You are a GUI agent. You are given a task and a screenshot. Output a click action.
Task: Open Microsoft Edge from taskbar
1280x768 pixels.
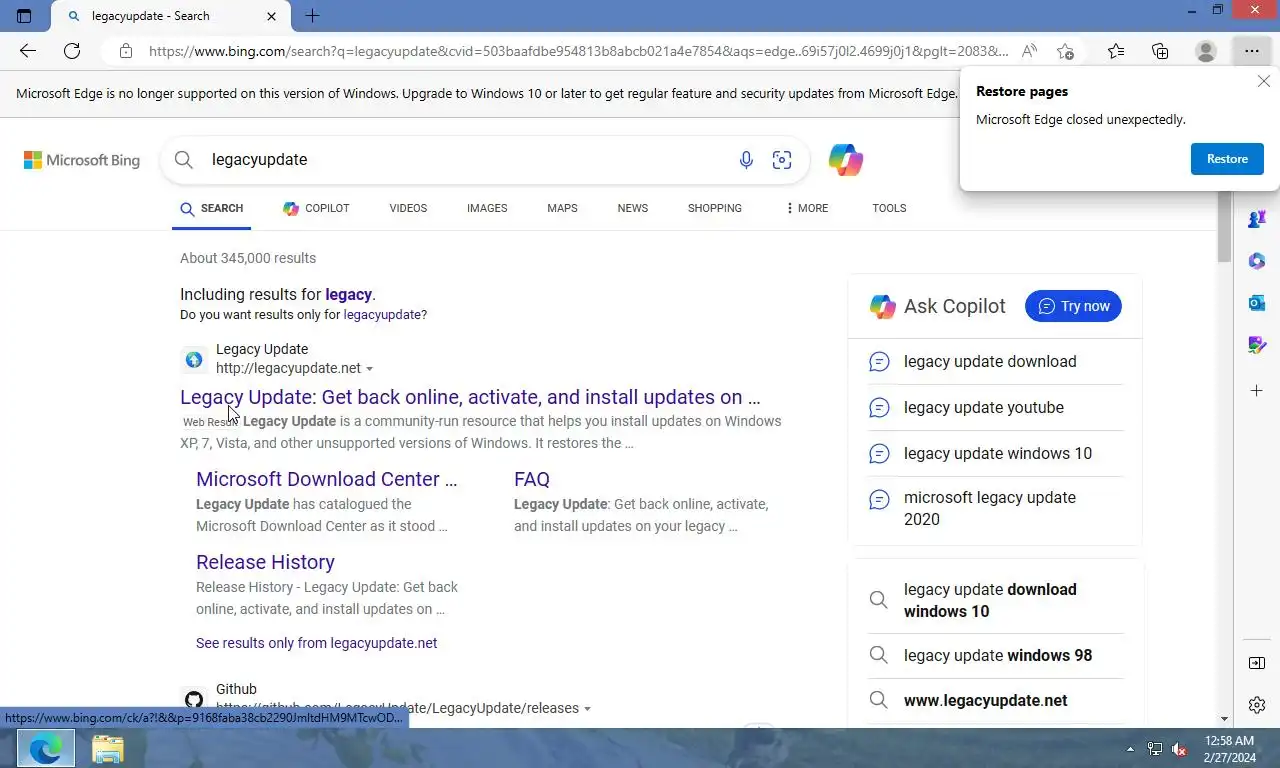[x=45, y=748]
